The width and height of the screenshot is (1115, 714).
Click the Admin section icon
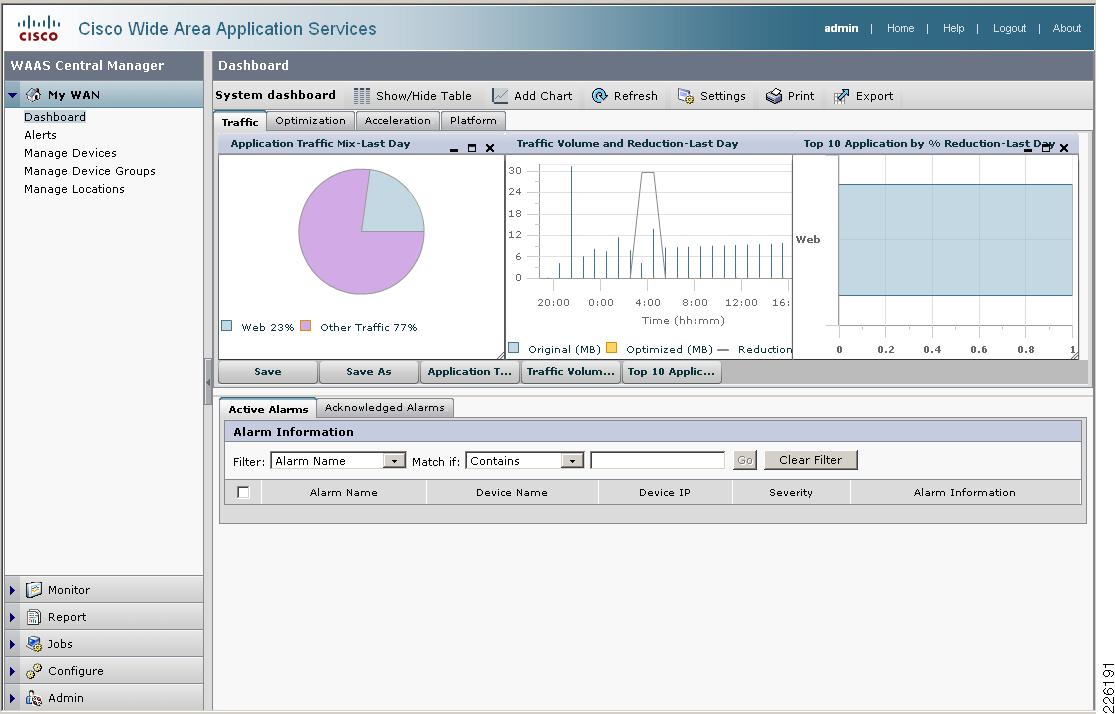tap(33, 698)
